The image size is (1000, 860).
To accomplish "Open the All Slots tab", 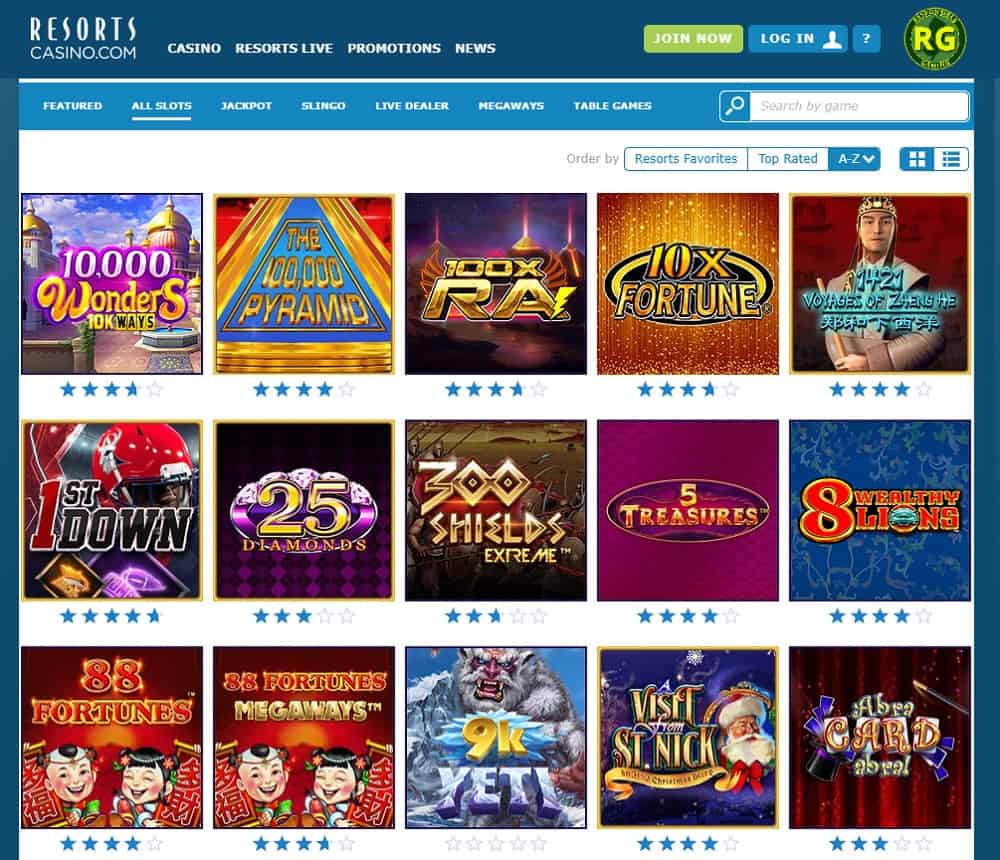I will 161,106.
